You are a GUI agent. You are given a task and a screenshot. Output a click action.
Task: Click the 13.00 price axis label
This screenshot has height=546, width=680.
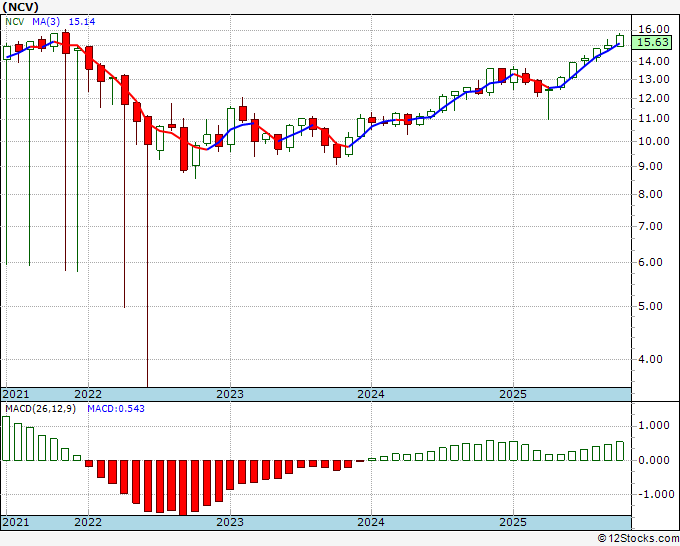pyautogui.click(x=654, y=79)
